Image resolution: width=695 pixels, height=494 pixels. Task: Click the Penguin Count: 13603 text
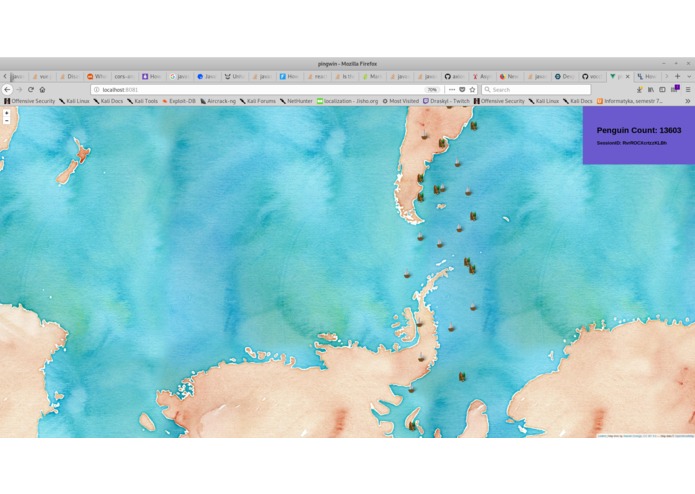(x=639, y=130)
